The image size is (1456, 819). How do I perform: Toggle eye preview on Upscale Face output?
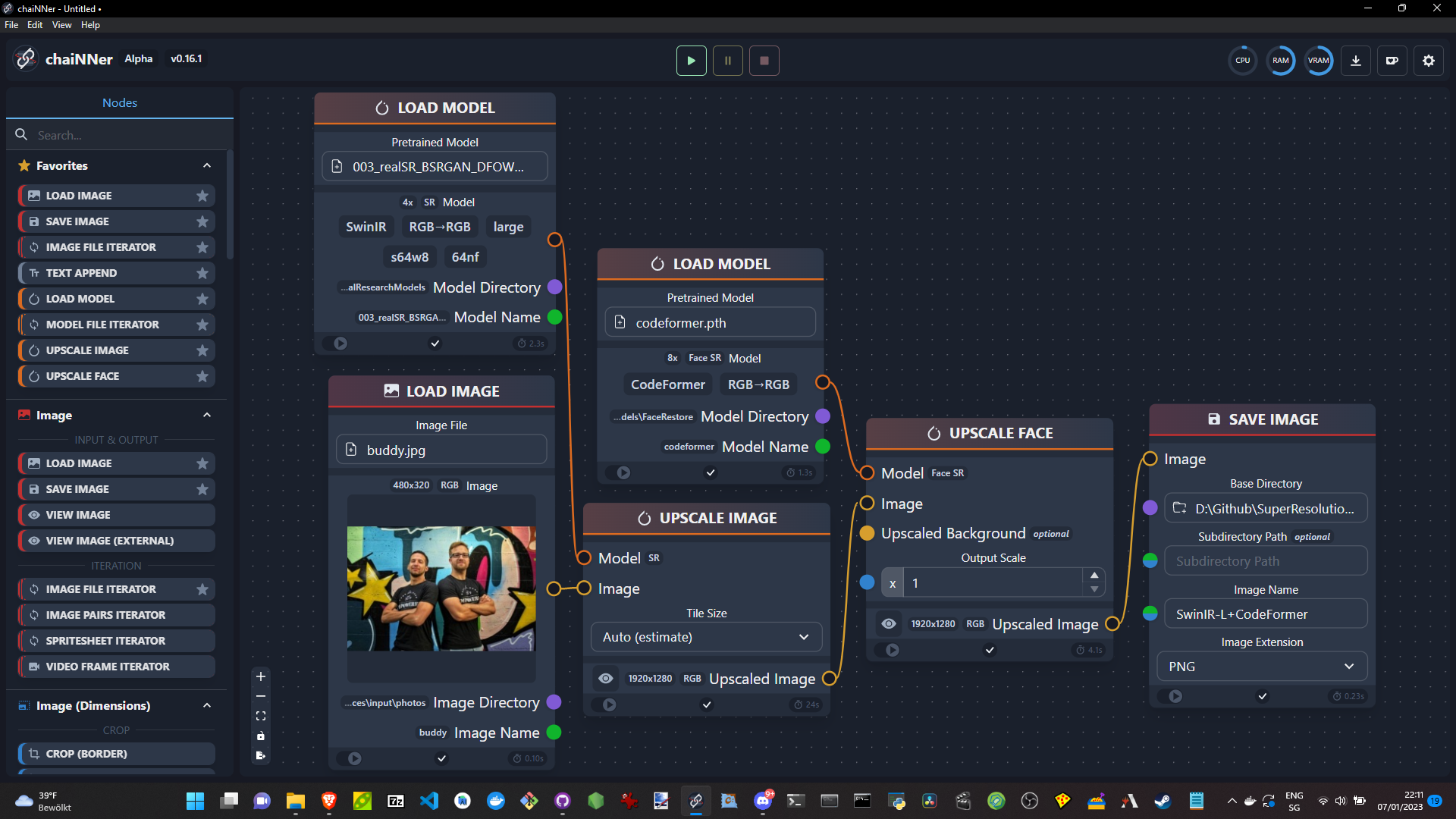click(889, 624)
